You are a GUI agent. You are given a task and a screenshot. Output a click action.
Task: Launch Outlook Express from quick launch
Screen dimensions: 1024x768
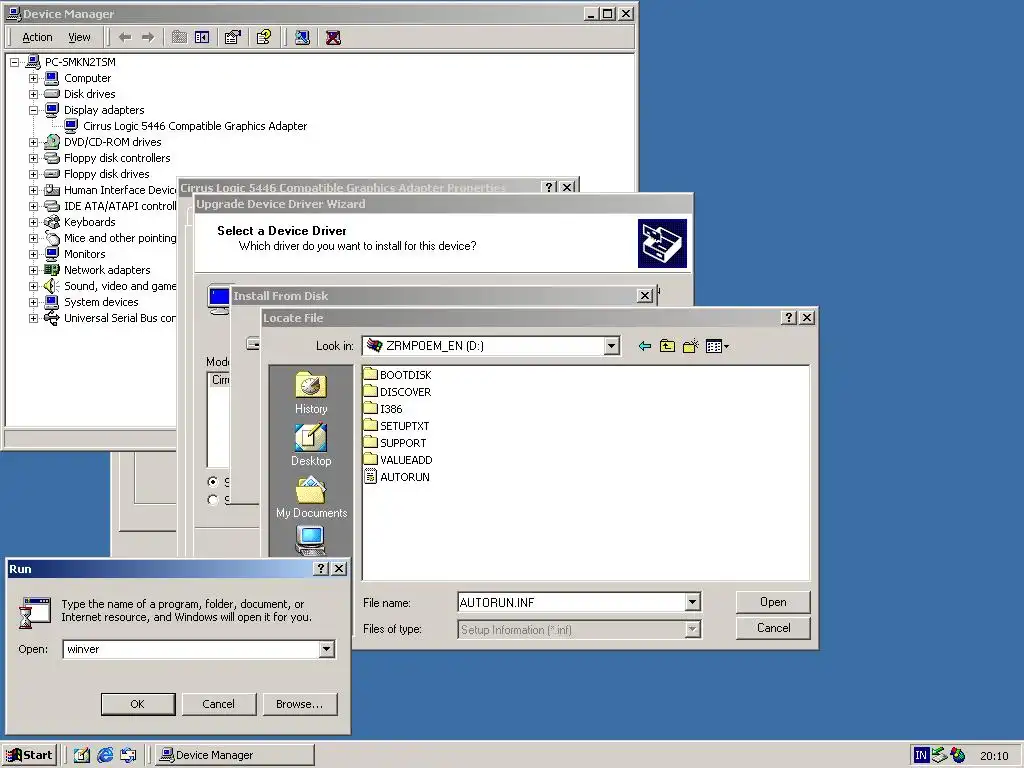pyautogui.click(x=128, y=755)
